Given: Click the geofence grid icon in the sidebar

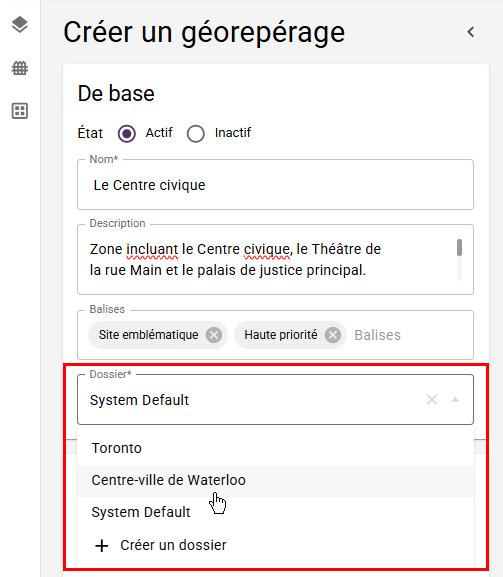Looking at the screenshot, I should (20, 68).
